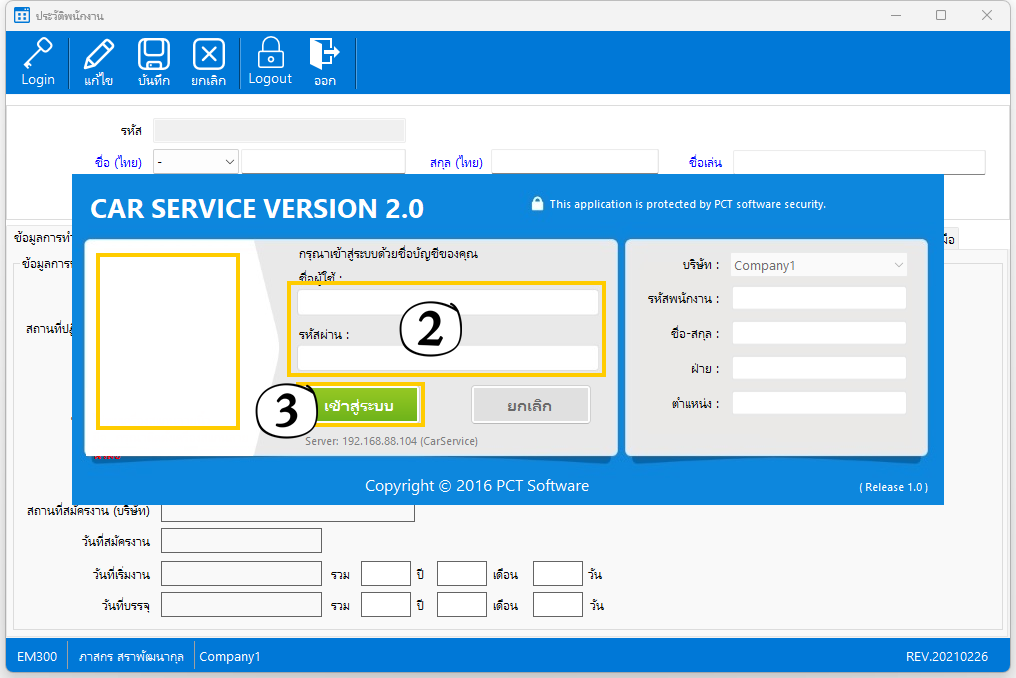The width and height of the screenshot is (1016, 678).
Task: Click the nickname text field
Action: click(x=858, y=162)
